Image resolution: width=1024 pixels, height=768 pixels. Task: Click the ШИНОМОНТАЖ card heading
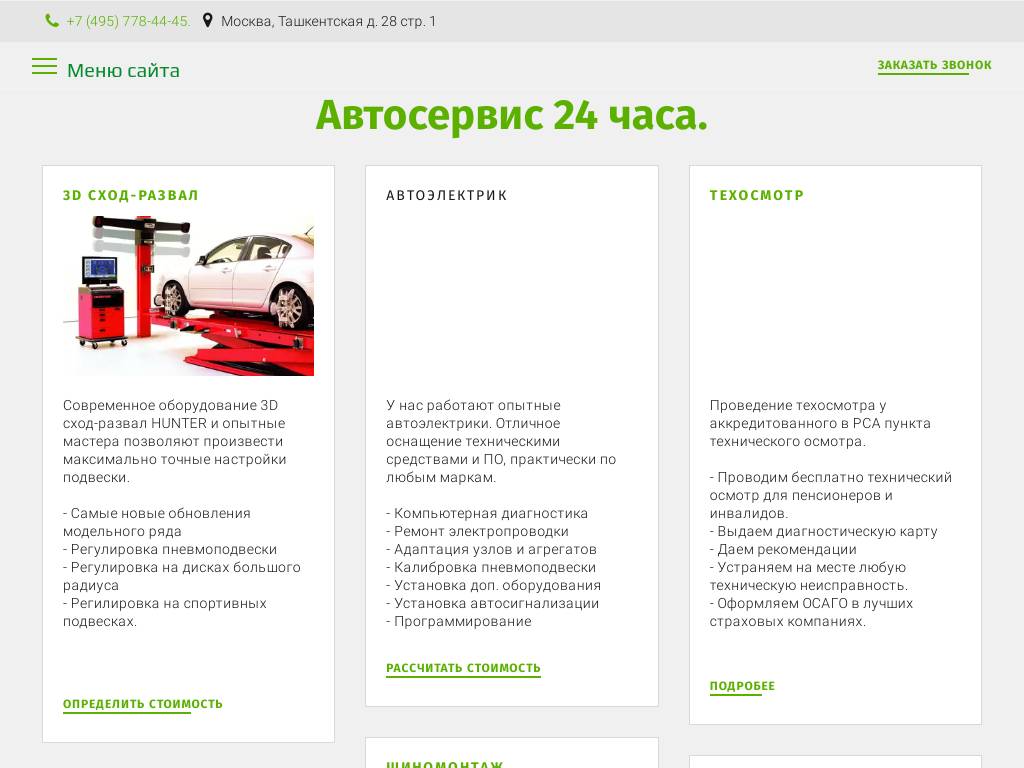tap(446, 764)
